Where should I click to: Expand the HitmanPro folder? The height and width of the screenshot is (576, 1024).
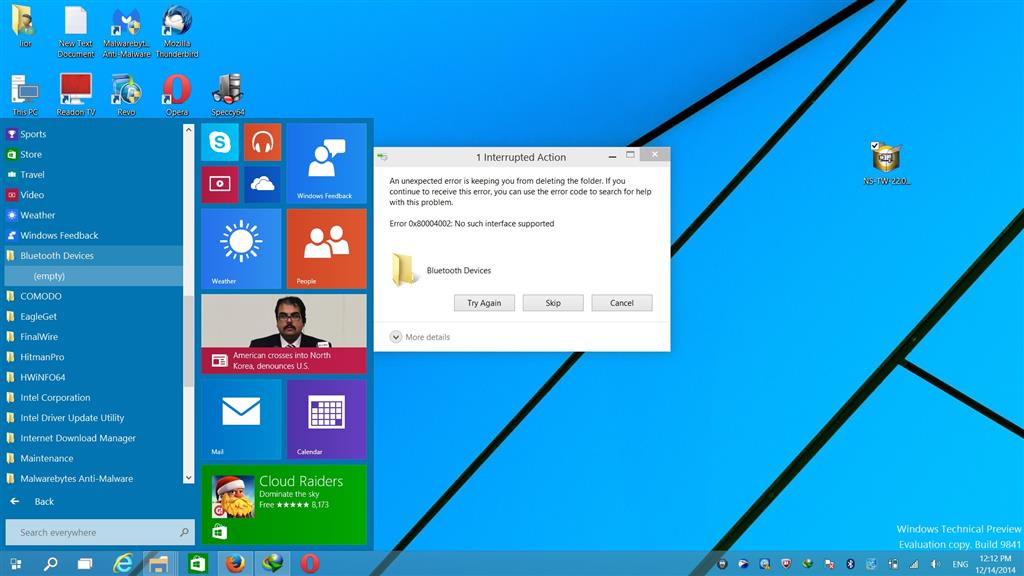(x=93, y=357)
